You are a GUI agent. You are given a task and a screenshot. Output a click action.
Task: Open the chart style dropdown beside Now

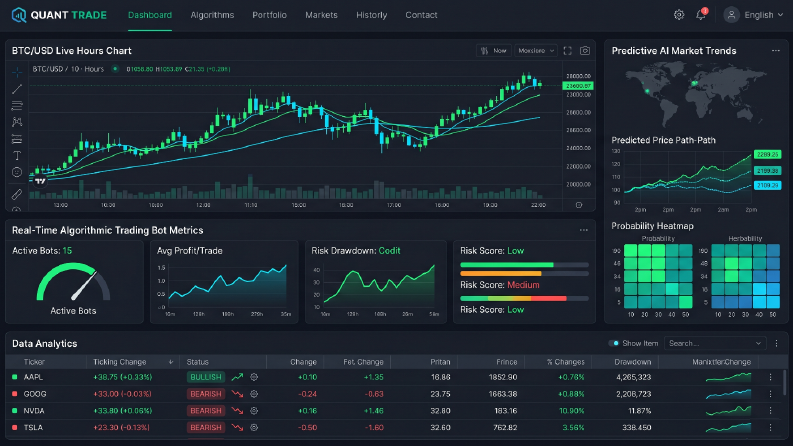(x=536, y=51)
